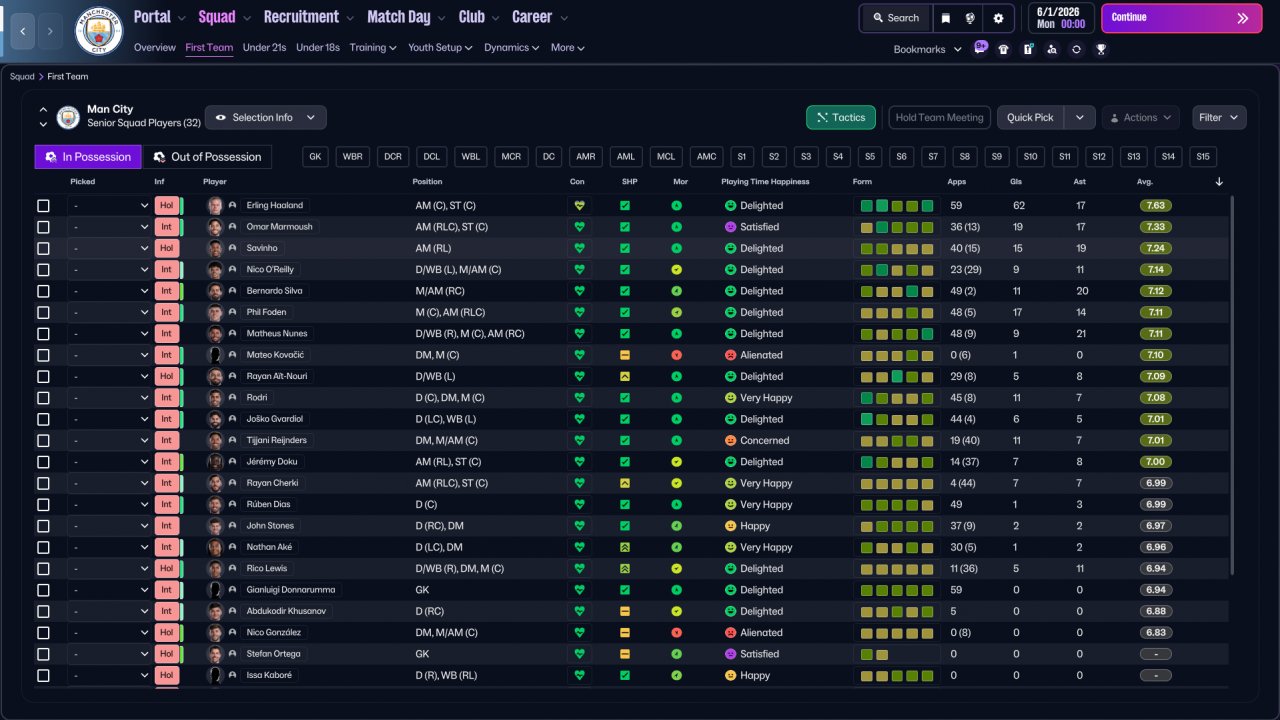Viewport: 1280px width, 720px height.
Task: Expand the Filter dropdown
Action: pos(1219,117)
